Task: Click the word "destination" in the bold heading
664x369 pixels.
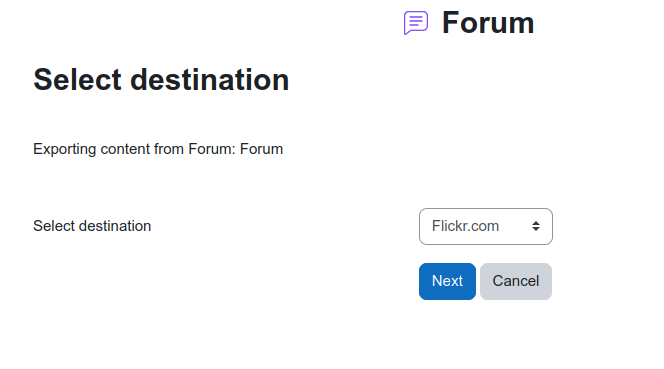Action: [x=210, y=80]
